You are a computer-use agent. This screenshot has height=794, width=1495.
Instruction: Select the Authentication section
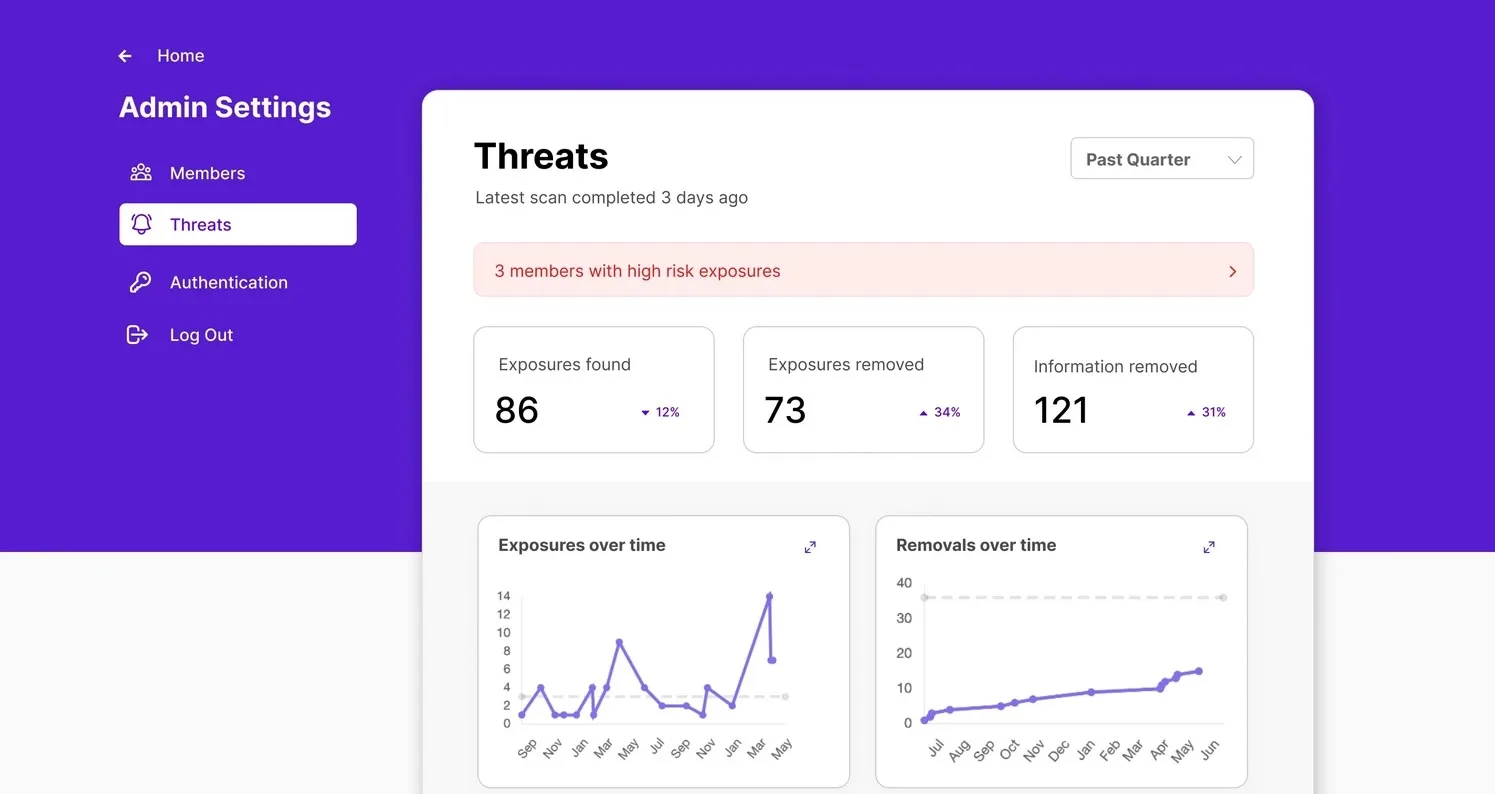pyautogui.click(x=228, y=282)
